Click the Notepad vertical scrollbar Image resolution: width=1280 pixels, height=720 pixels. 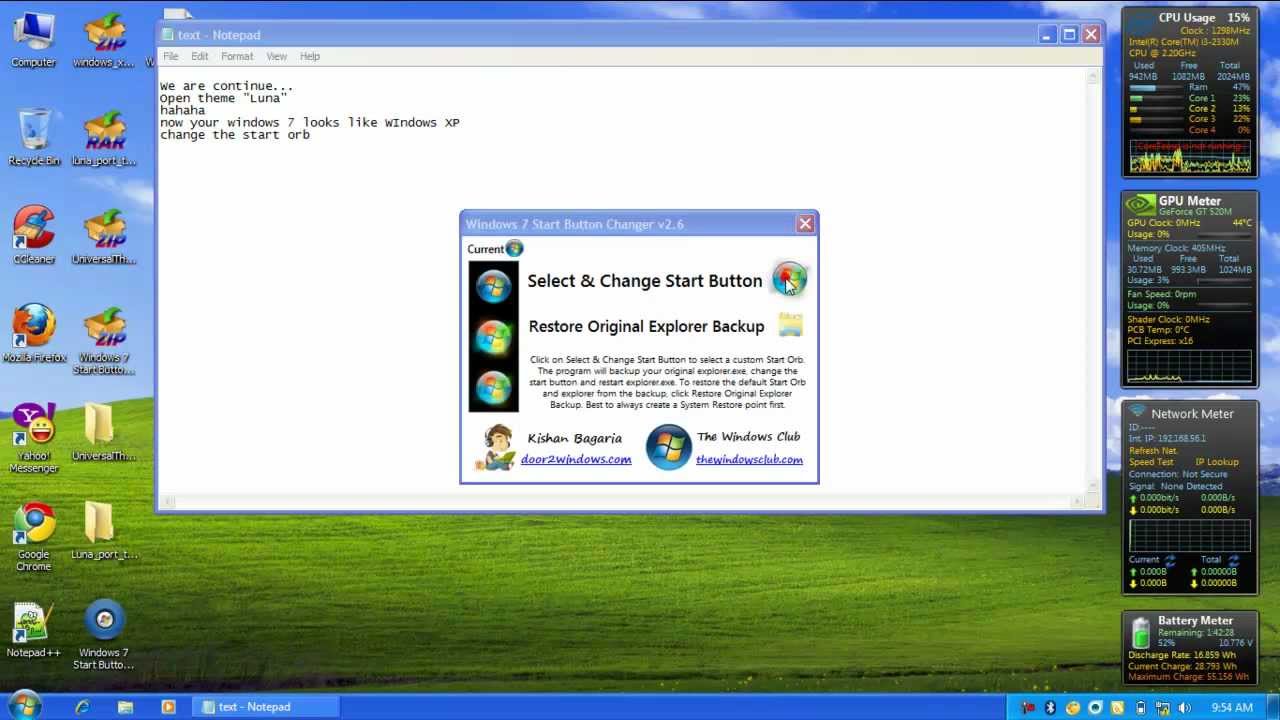click(x=1095, y=282)
